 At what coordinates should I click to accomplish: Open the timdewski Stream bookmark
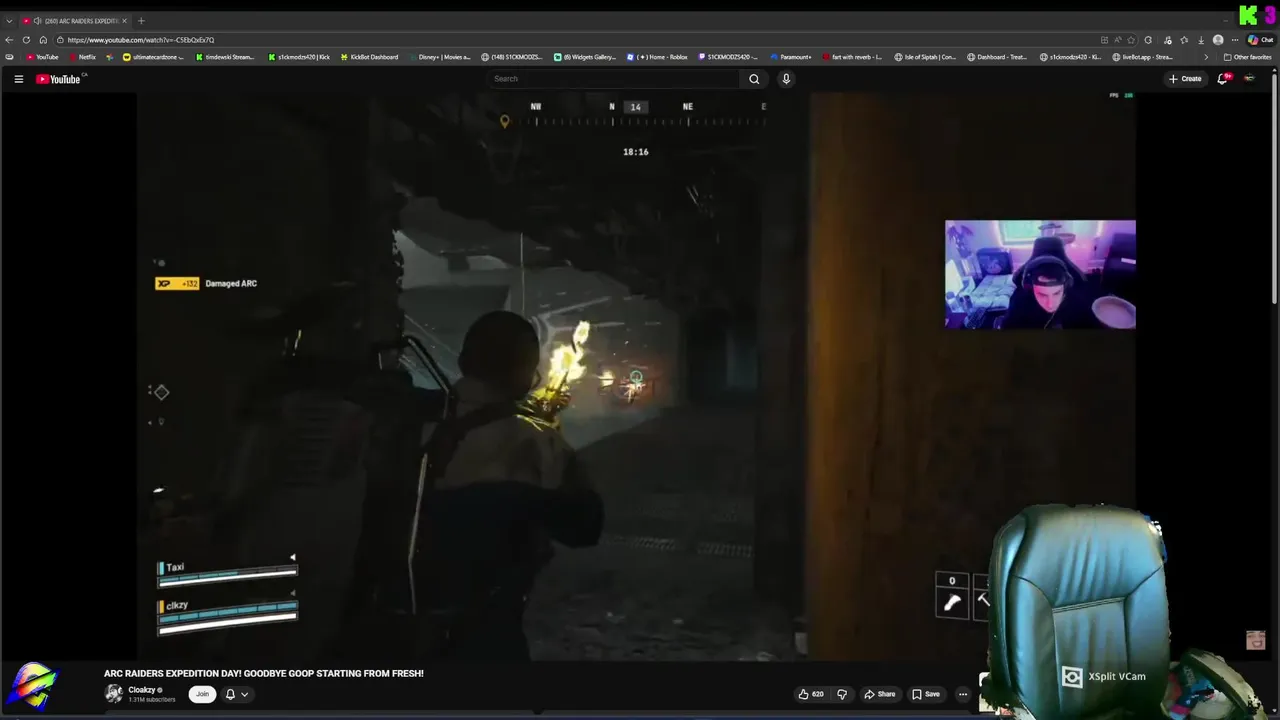point(225,57)
